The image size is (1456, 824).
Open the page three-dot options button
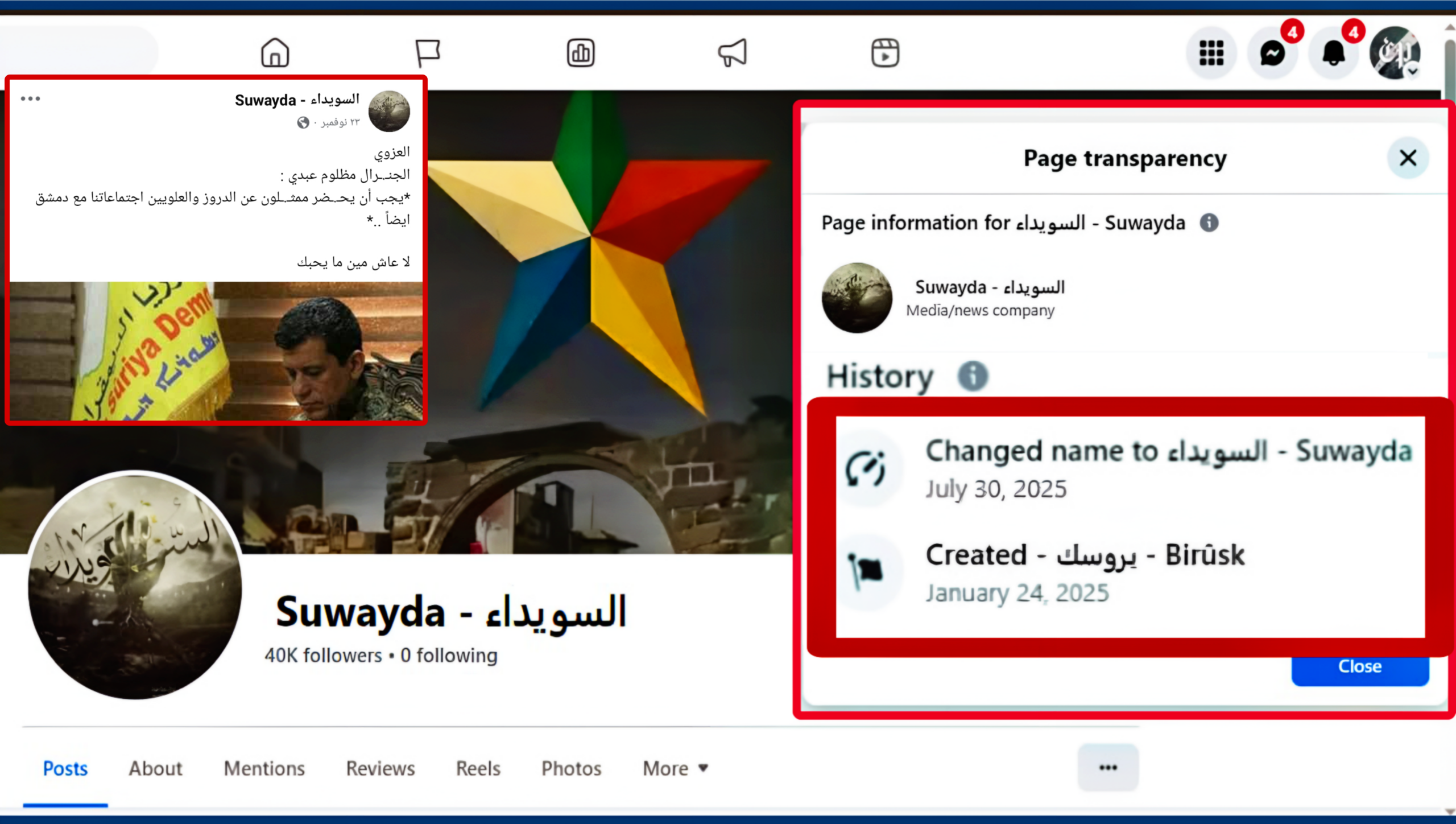coord(1108,767)
